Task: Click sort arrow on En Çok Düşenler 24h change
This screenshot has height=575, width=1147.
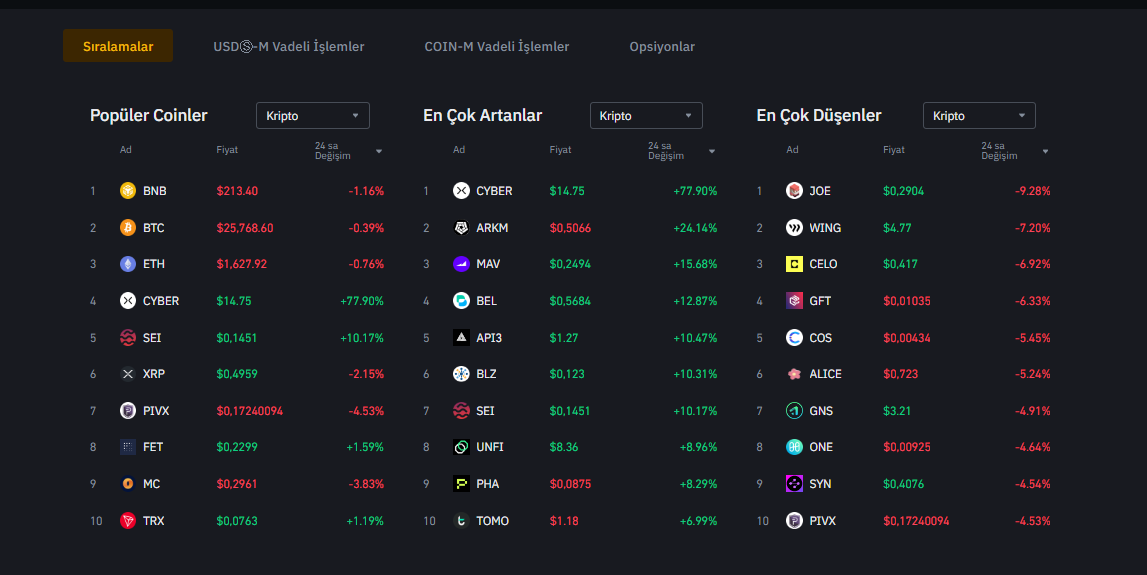Action: 1045,151
